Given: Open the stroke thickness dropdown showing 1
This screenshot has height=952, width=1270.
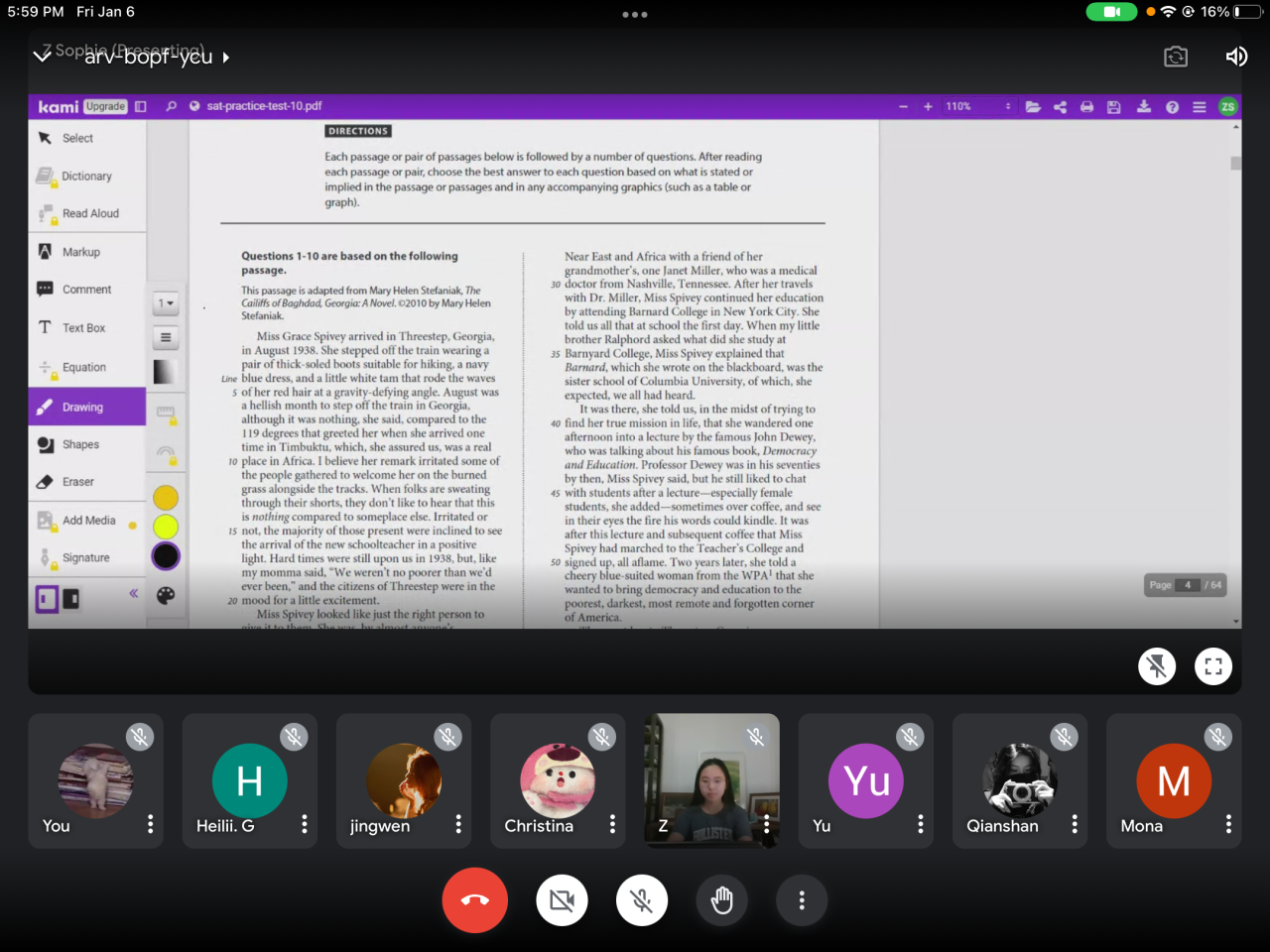Looking at the screenshot, I should point(166,303).
